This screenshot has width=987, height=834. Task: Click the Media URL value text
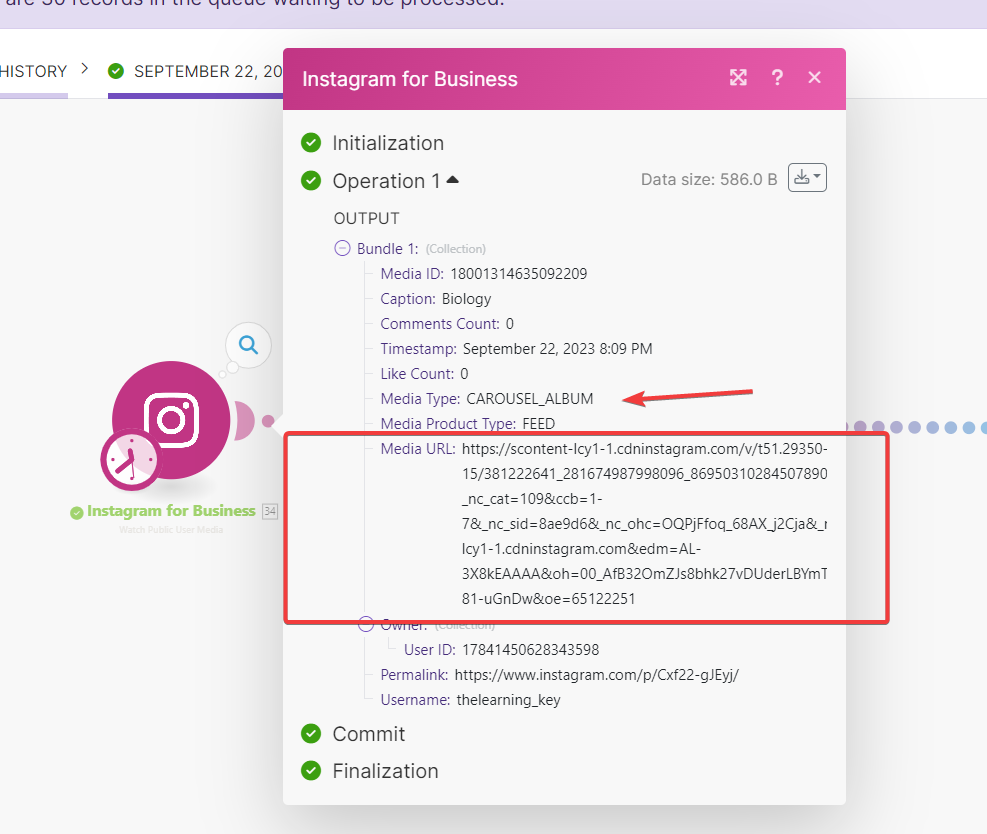[644, 524]
